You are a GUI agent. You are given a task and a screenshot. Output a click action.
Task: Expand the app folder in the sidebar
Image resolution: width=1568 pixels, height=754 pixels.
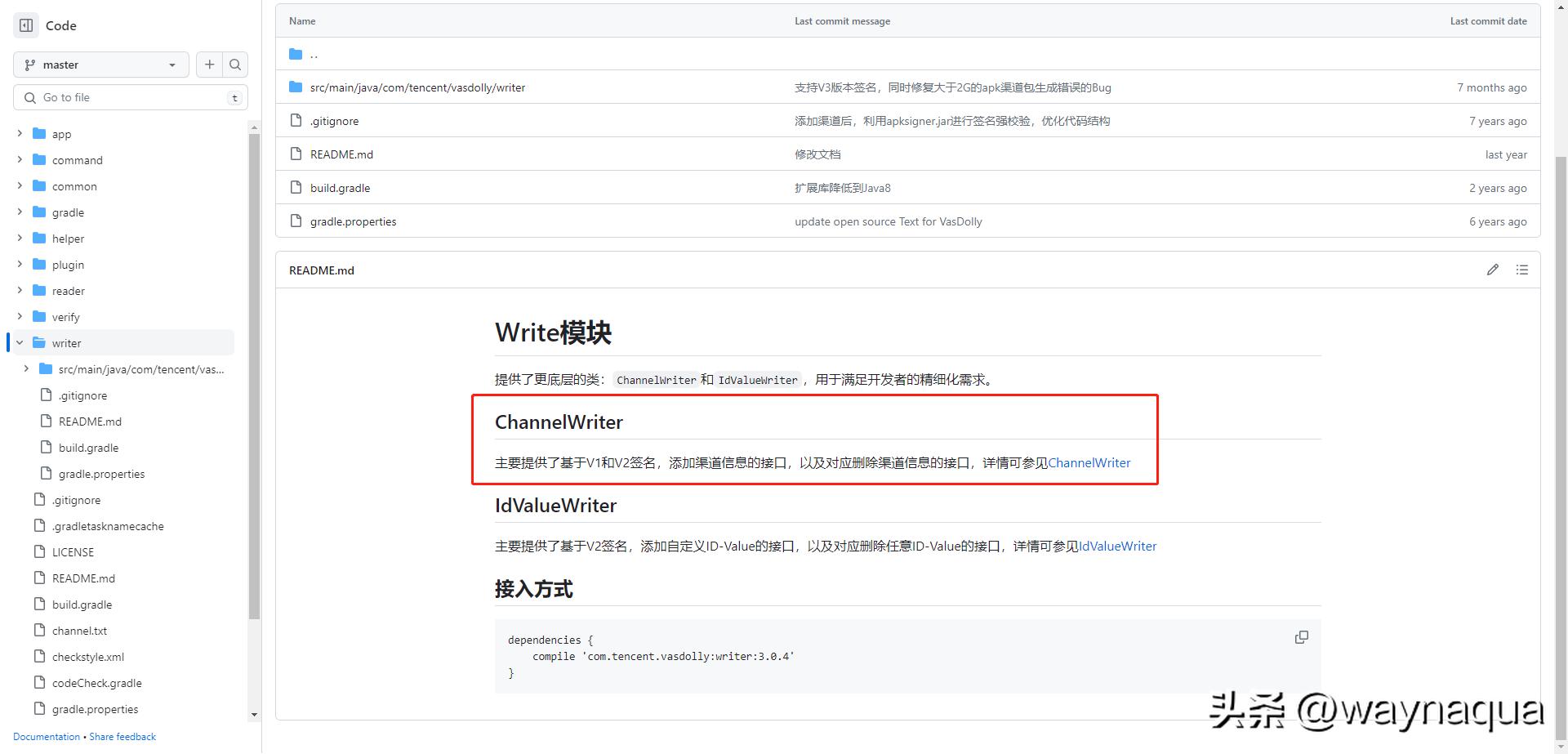[x=19, y=133]
